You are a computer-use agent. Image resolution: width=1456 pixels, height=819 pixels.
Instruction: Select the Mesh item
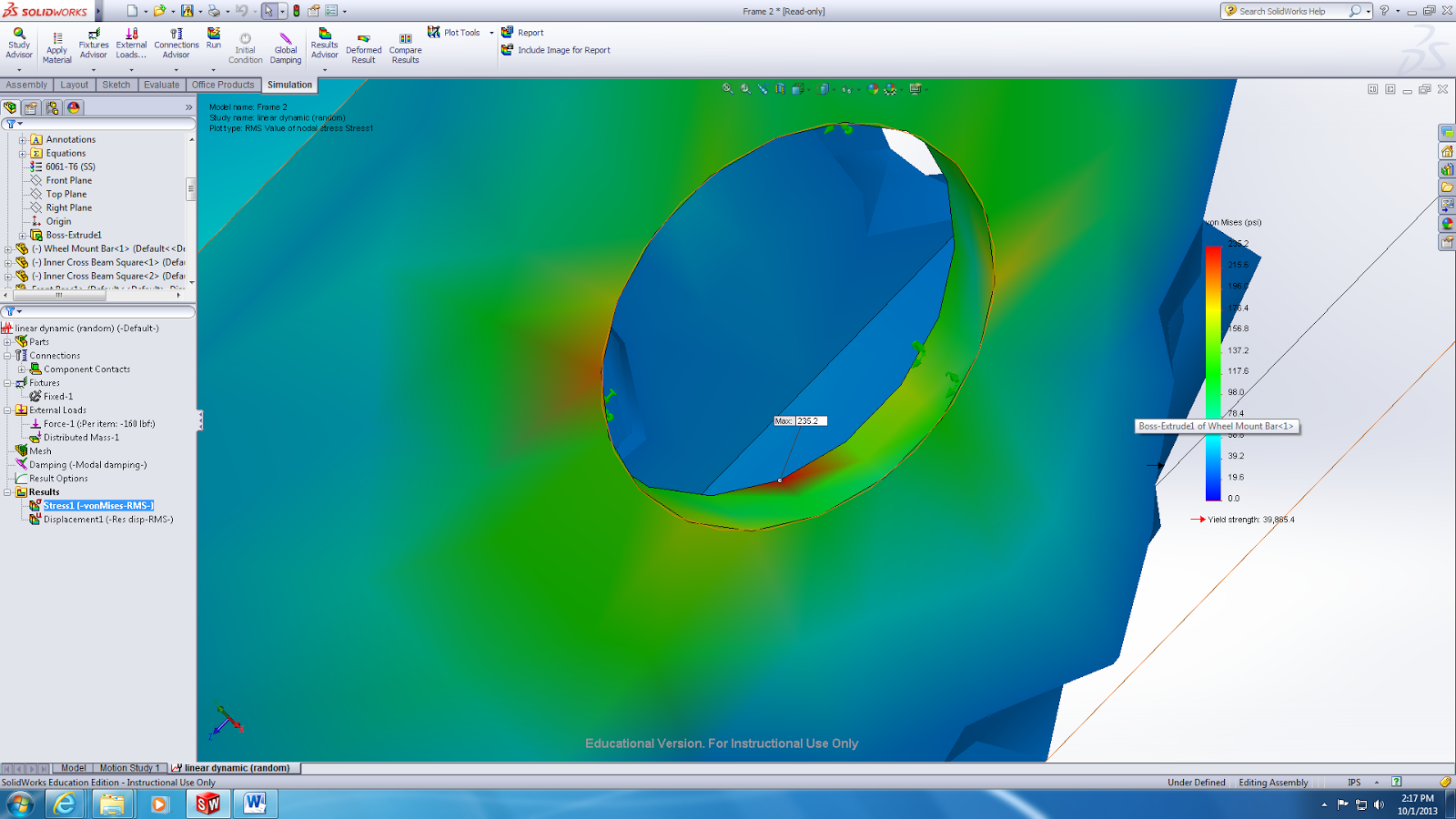[40, 451]
